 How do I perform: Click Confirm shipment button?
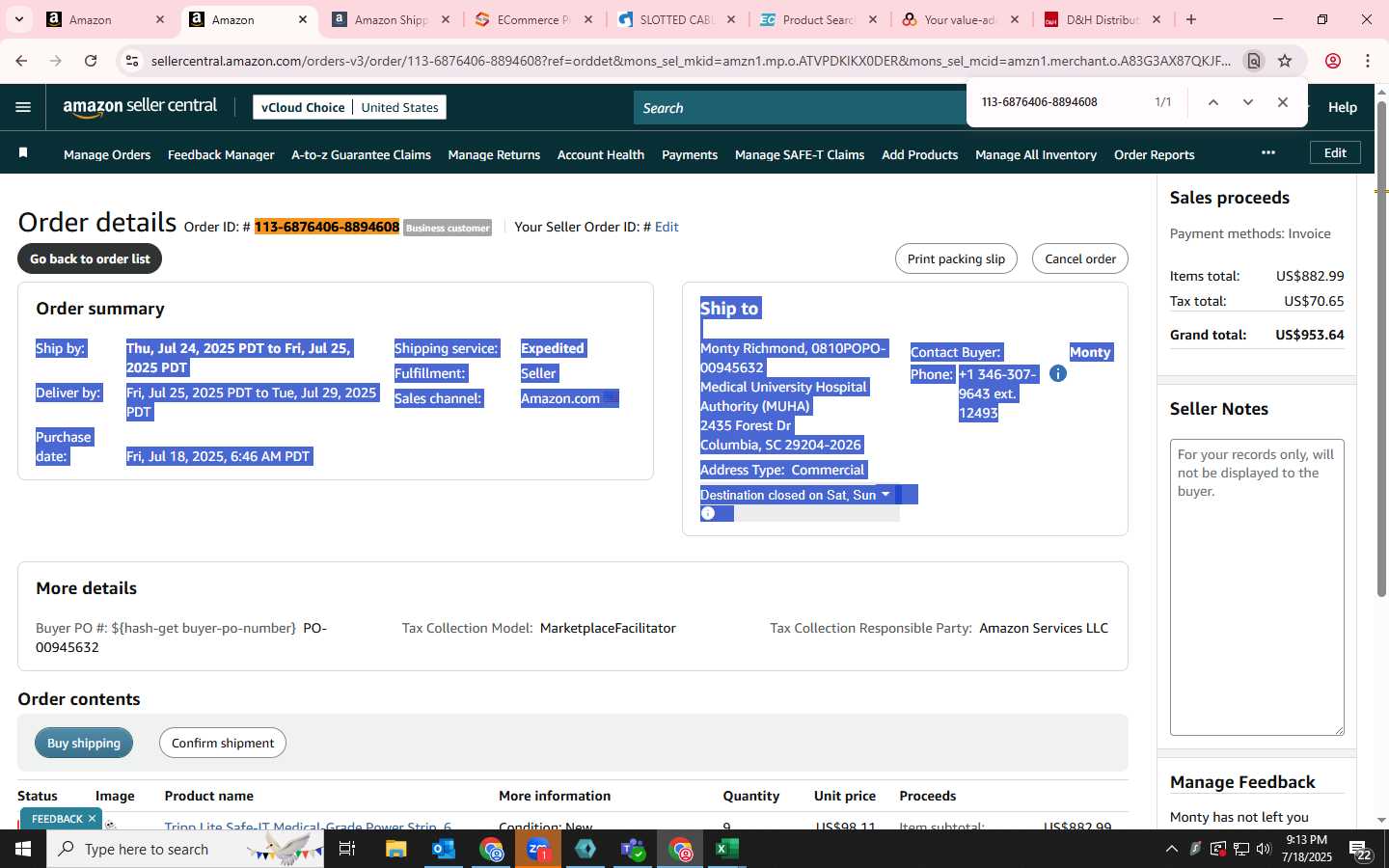point(223,743)
